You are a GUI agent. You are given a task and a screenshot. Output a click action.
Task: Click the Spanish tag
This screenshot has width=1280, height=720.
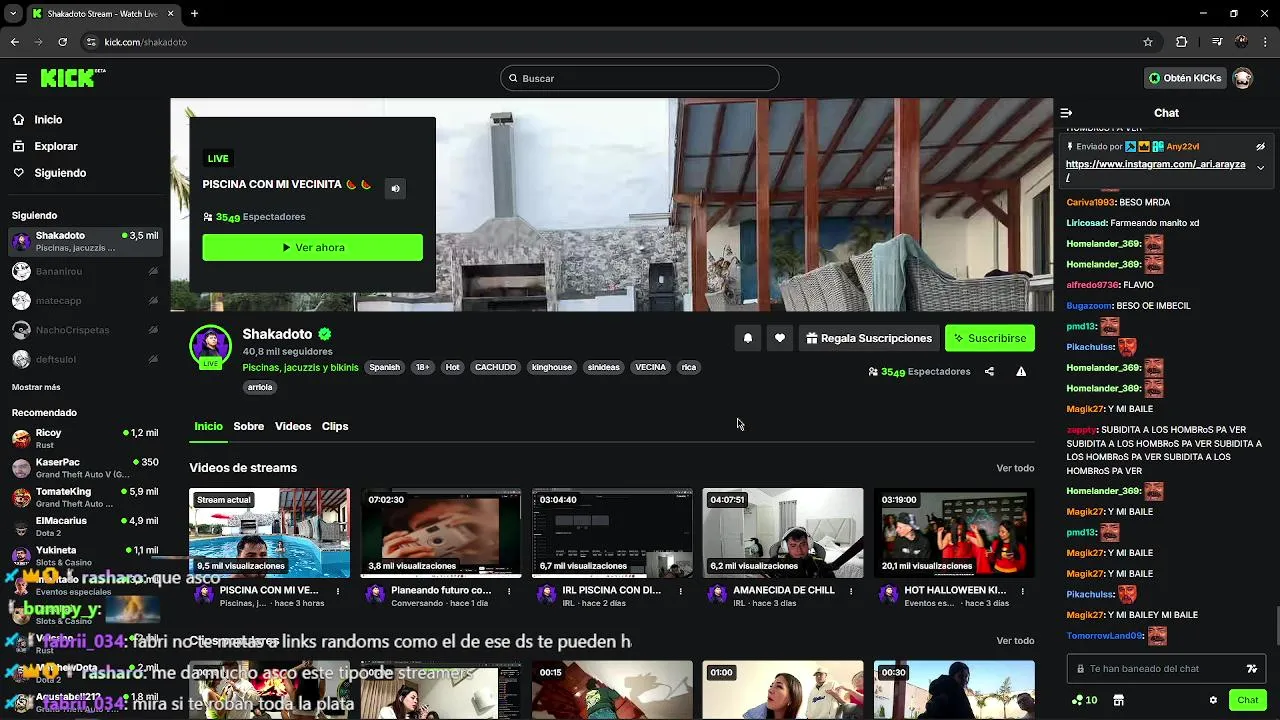pos(384,367)
